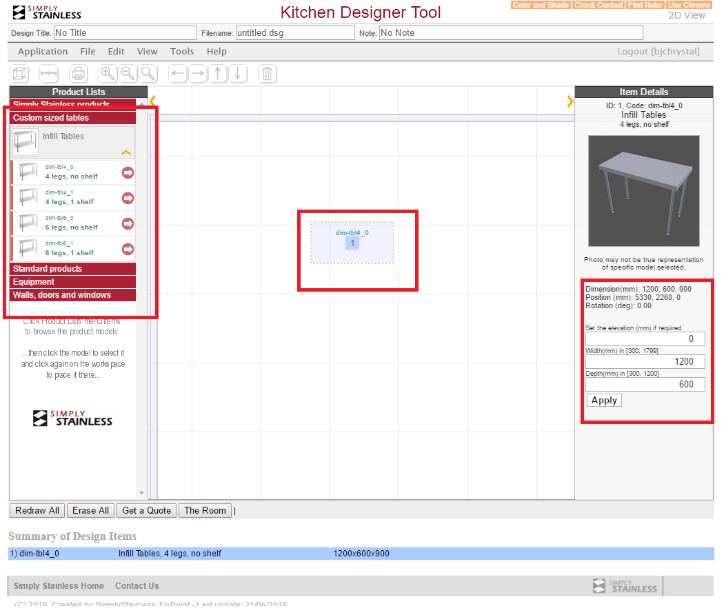Click the Get a Quote button
Image resolution: width=721 pixels, height=608 pixels.
[x=147, y=510]
